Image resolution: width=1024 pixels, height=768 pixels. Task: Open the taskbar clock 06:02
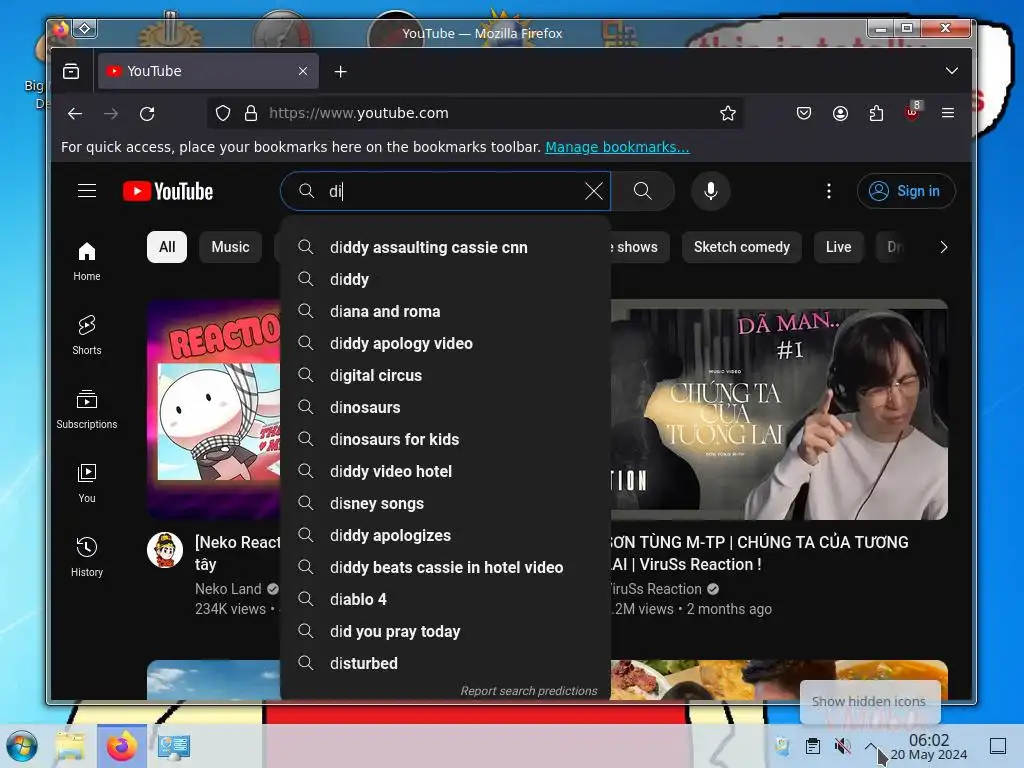tap(929, 746)
